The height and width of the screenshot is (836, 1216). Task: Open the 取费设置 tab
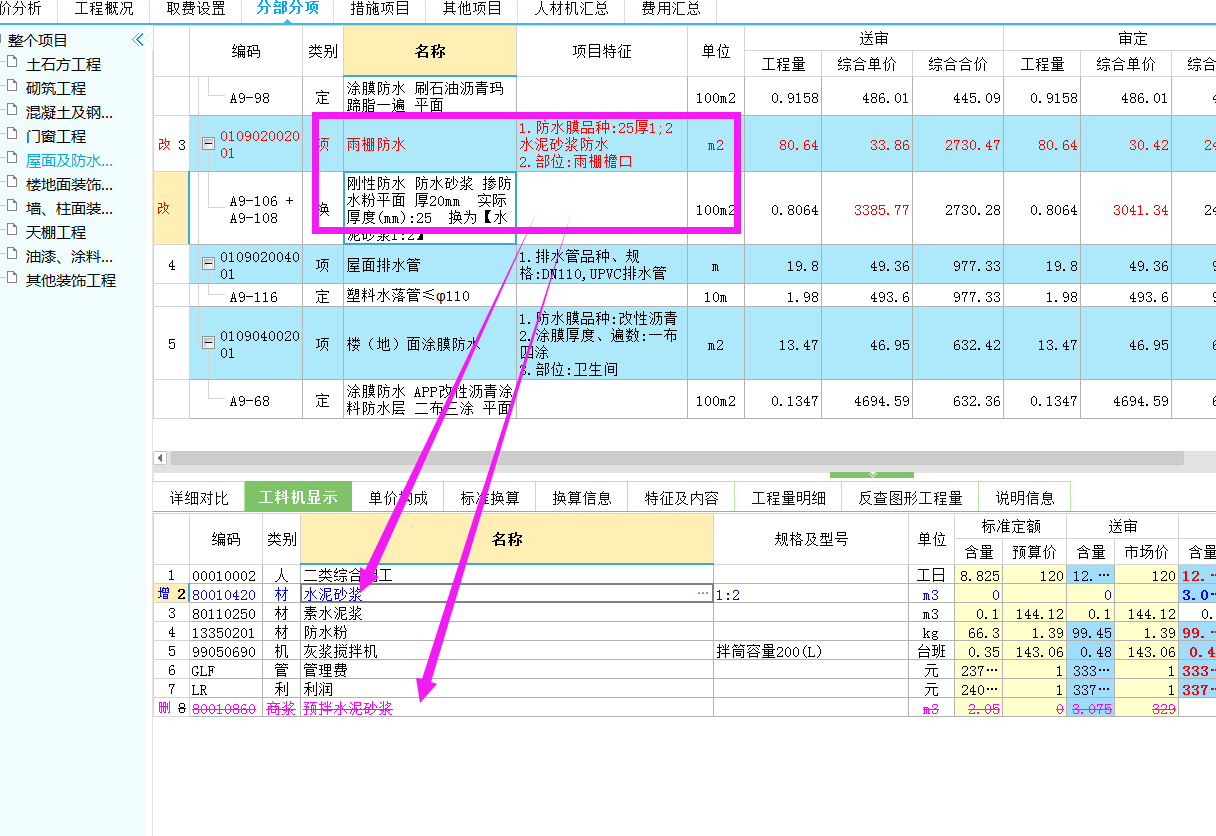(x=195, y=9)
